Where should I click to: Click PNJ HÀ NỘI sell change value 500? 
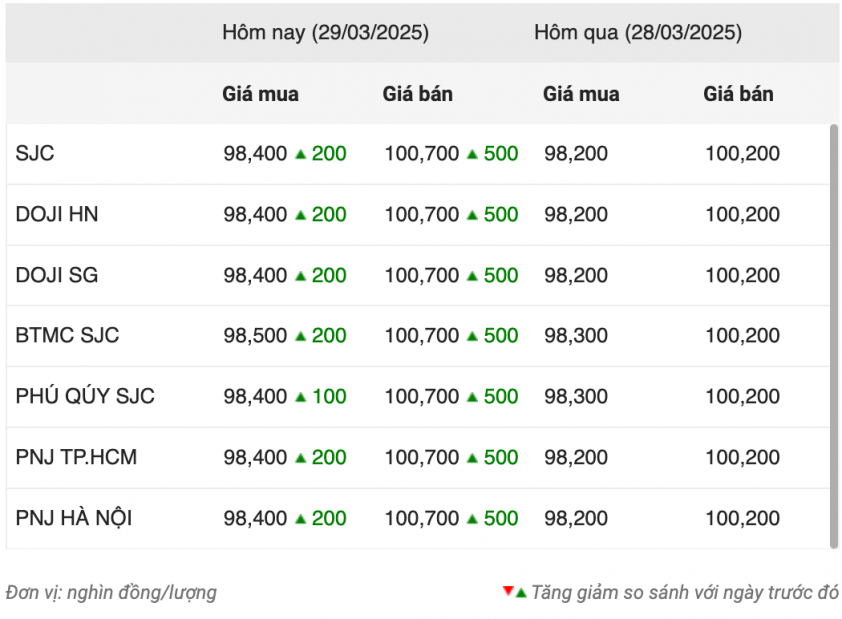[501, 518]
